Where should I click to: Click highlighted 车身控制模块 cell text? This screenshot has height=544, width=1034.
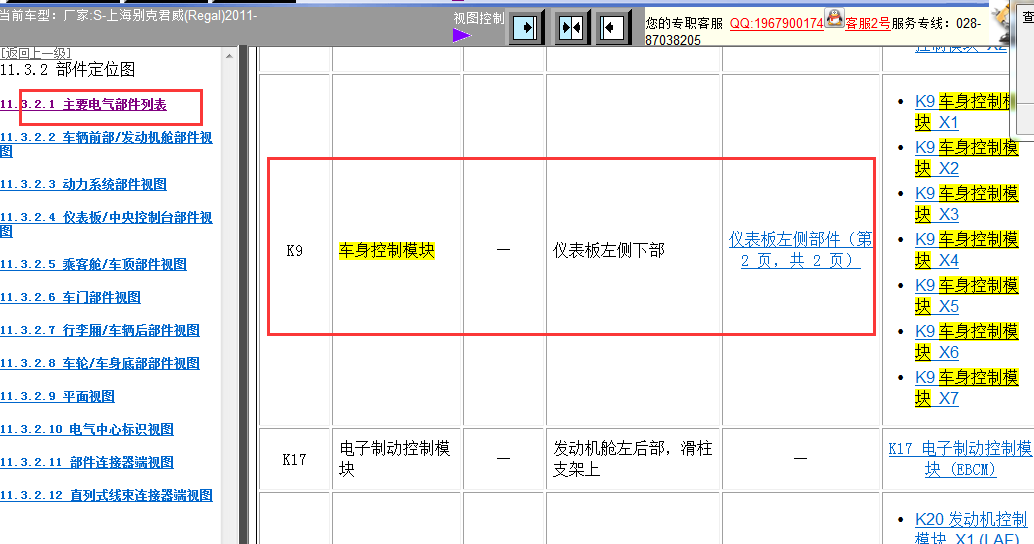[x=387, y=251]
